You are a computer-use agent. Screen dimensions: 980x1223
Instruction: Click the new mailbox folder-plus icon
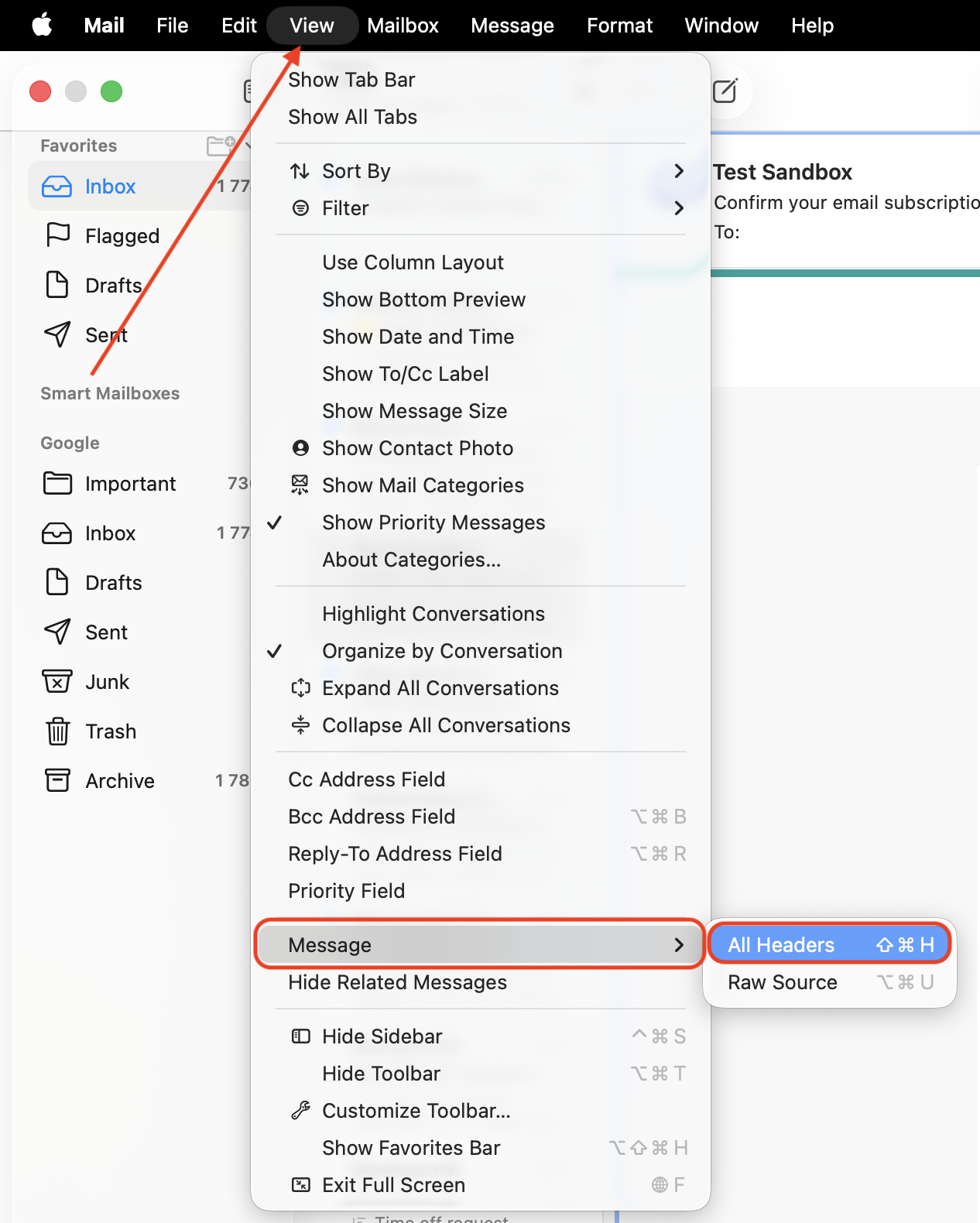click(x=221, y=145)
